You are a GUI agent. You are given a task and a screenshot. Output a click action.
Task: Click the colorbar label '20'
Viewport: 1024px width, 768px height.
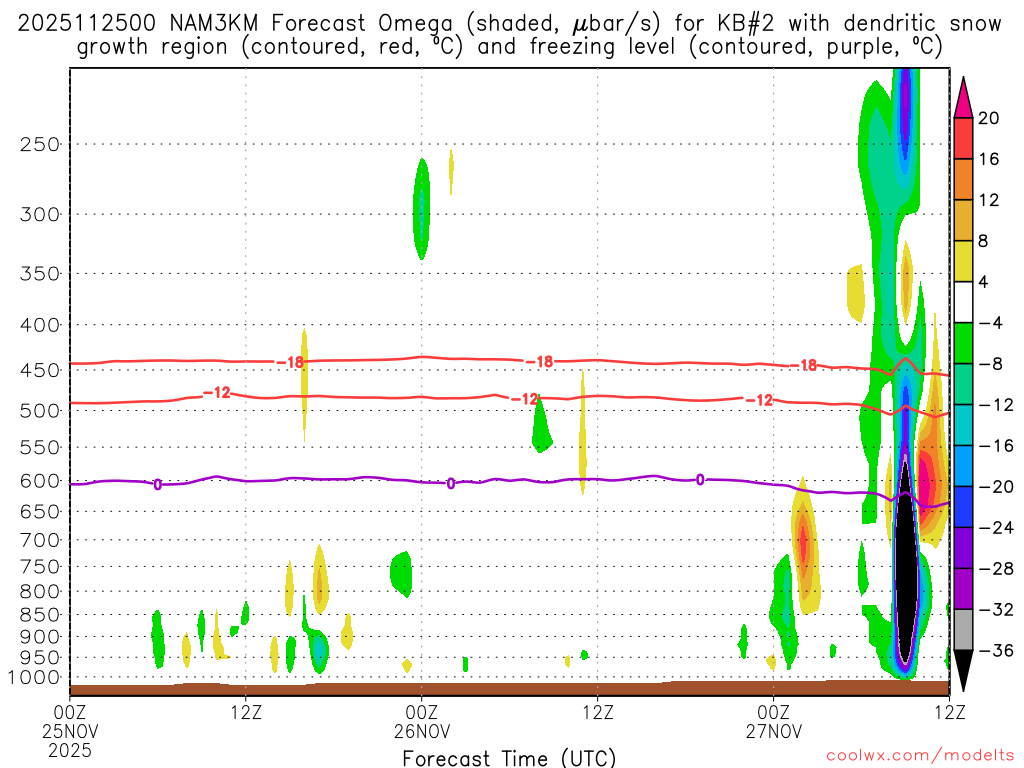(x=989, y=118)
